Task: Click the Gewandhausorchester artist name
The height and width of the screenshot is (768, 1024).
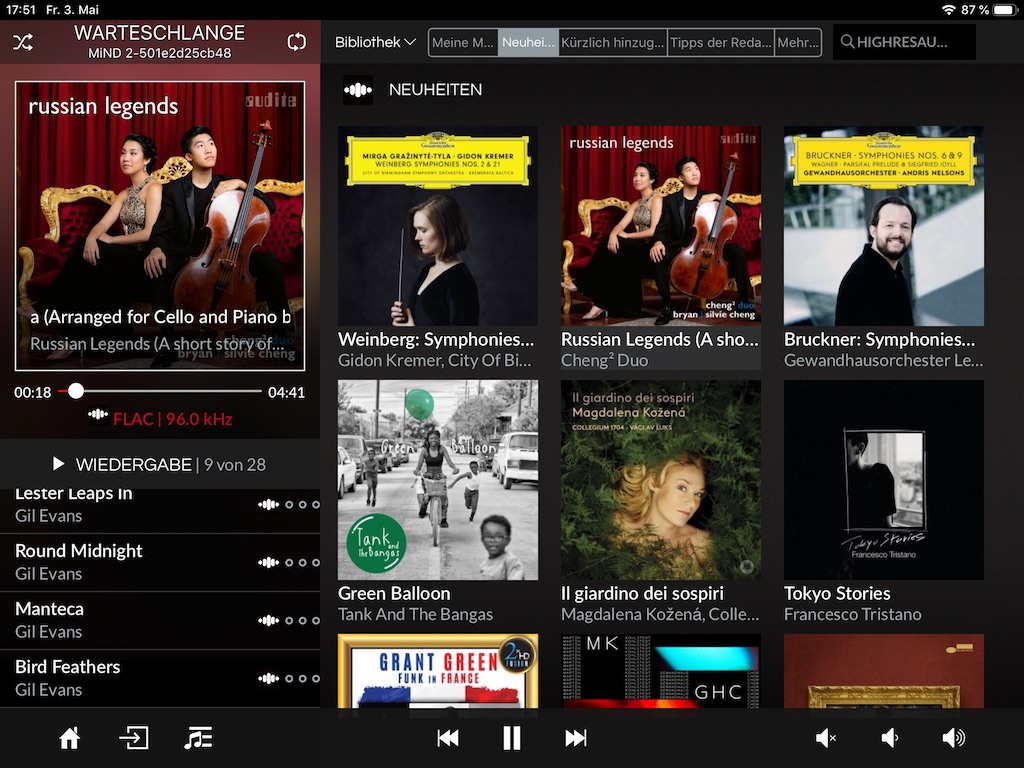Action: tap(883, 360)
